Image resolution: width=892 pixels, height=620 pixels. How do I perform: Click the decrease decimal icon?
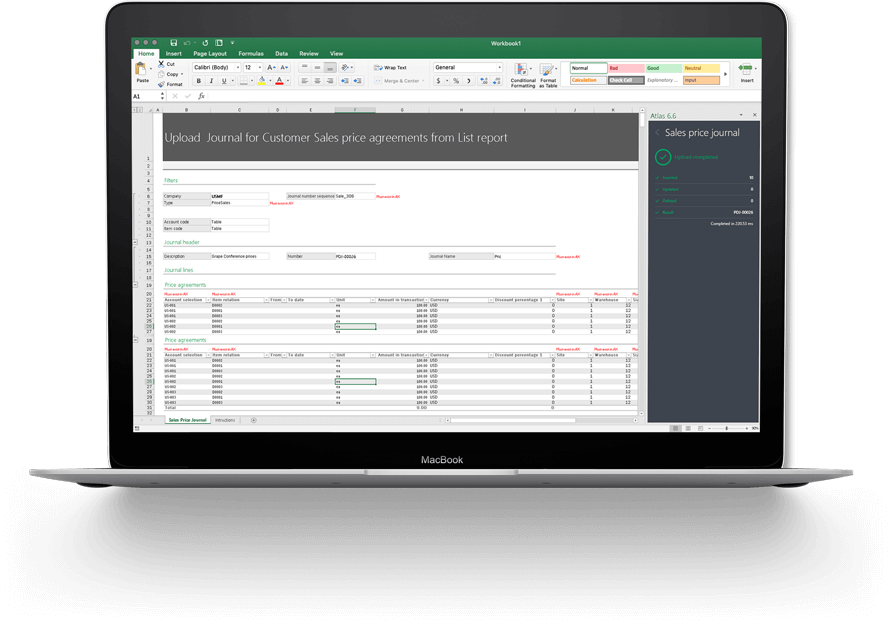click(497, 81)
